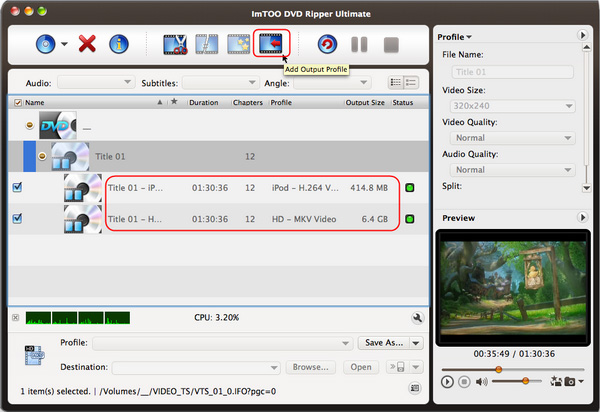Click the red X remove button
Image resolution: width=600 pixels, height=412 pixels.
(87, 44)
